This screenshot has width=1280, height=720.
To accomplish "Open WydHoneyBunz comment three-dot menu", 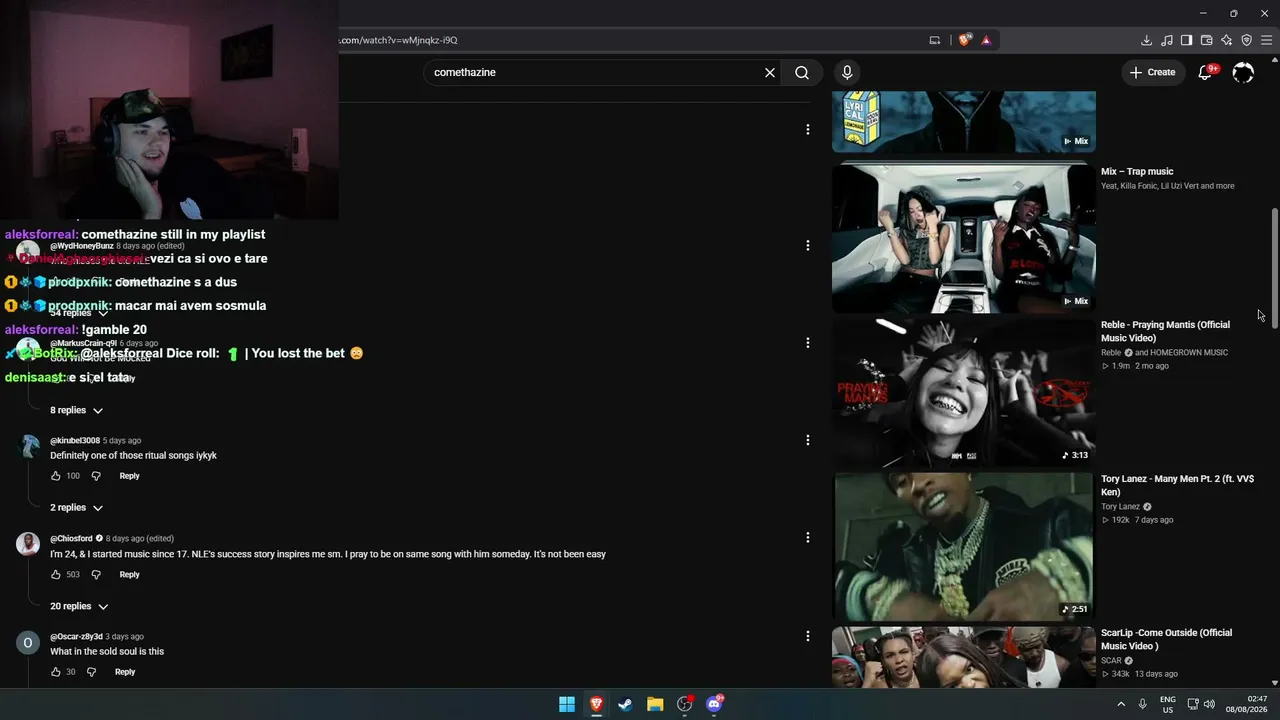I will (x=808, y=245).
